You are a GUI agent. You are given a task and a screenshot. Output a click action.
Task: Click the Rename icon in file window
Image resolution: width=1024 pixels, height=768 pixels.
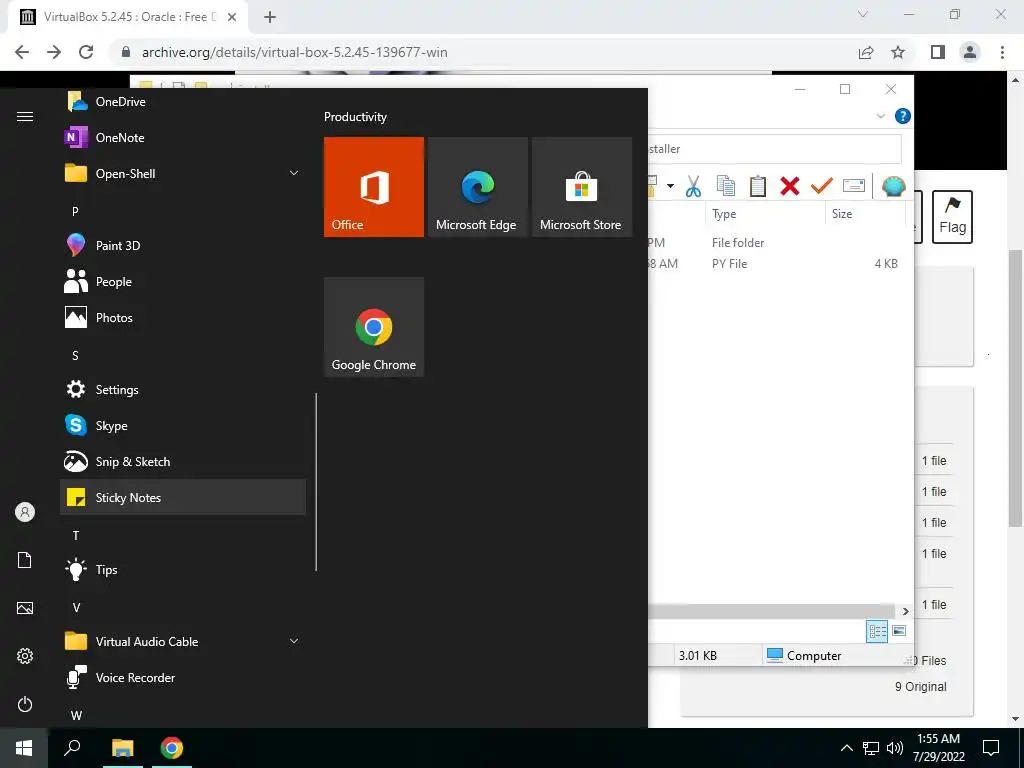[x=854, y=186]
